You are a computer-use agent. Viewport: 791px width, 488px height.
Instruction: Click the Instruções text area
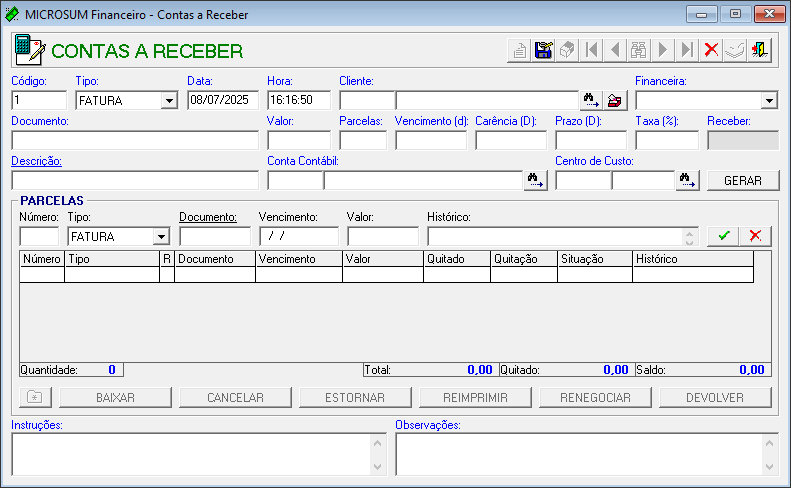(x=193, y=454)
